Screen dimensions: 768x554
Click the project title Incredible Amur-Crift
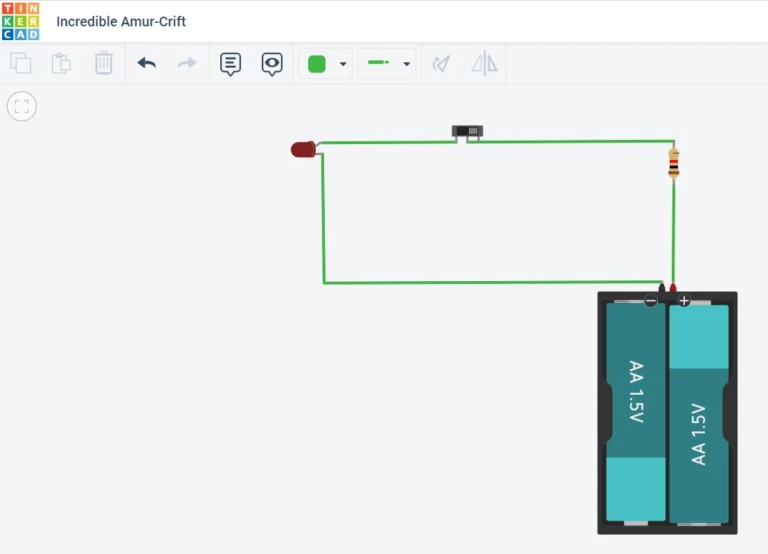[121, 22]
